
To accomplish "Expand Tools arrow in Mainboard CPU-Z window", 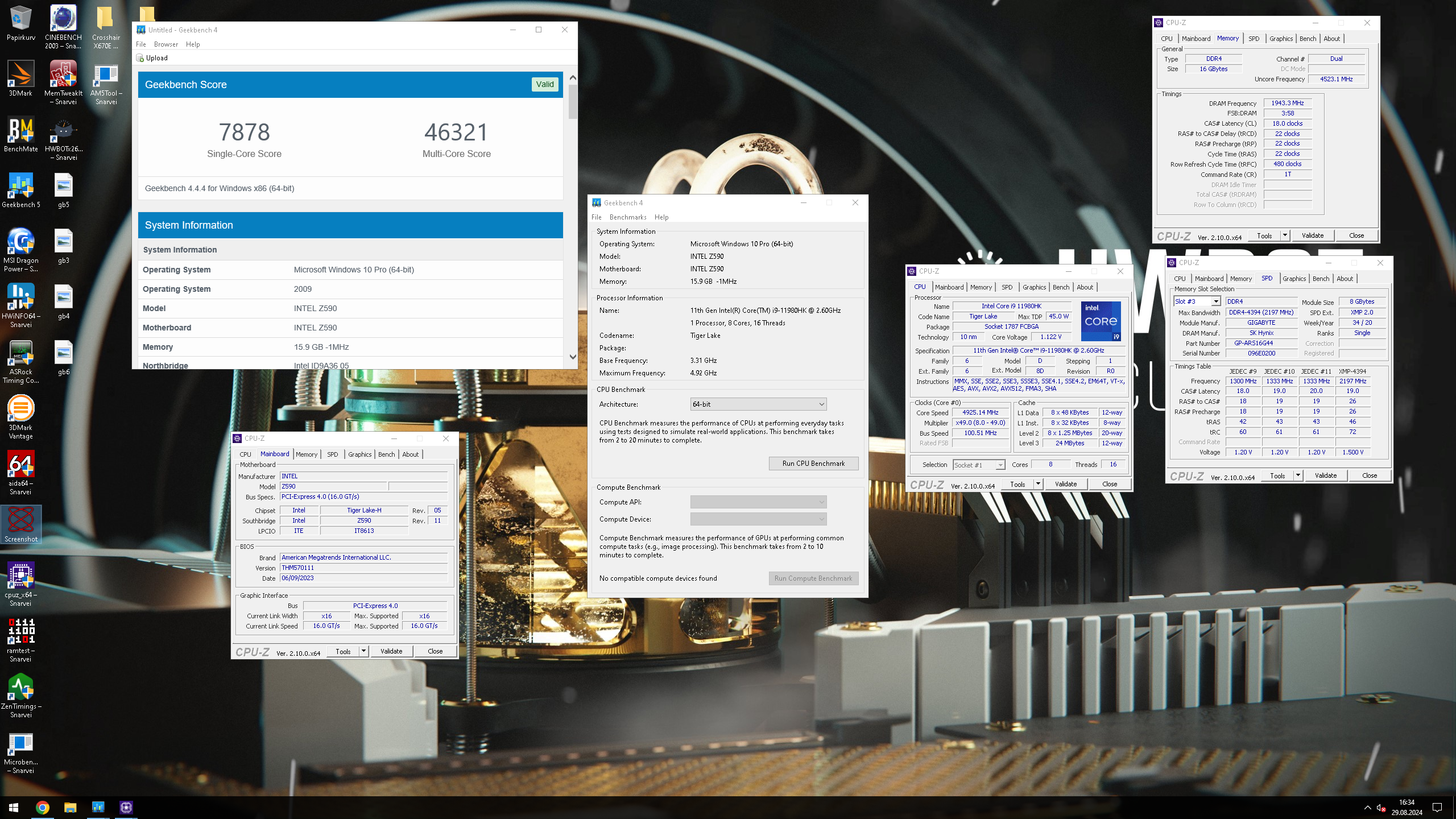I will [x=363, y=651].
